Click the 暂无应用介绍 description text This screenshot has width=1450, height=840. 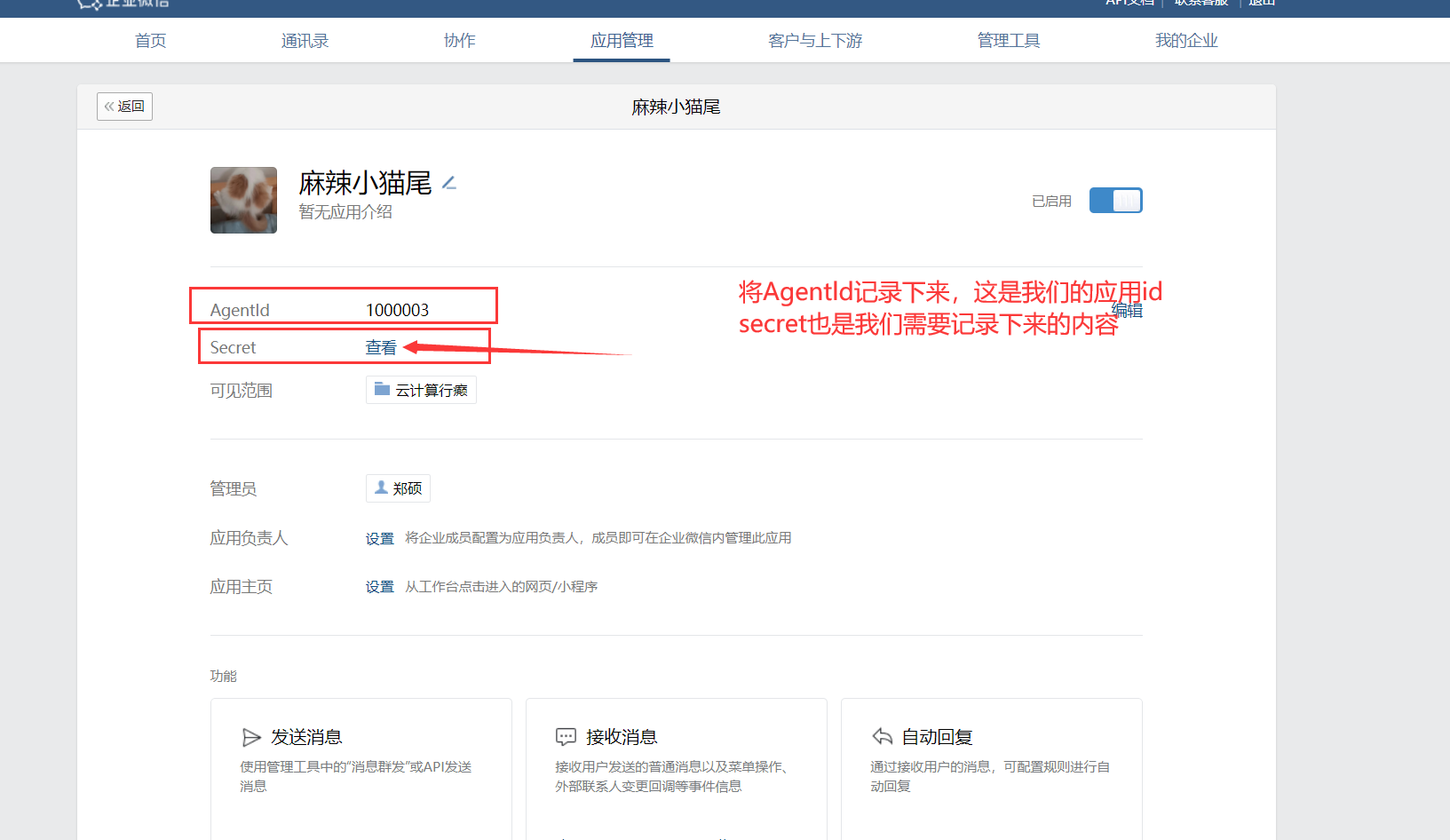345,211
